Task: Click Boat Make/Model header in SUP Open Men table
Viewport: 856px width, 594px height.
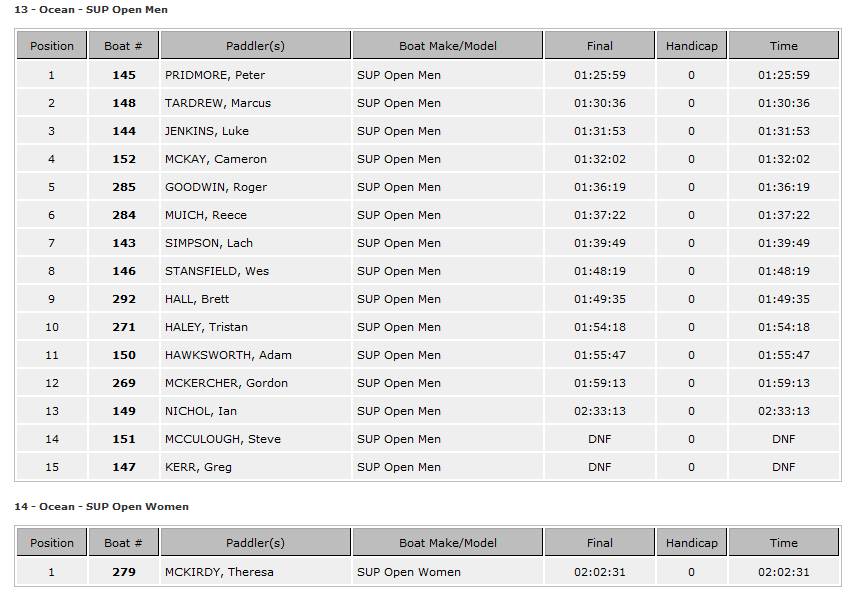Action: point(447,46)
